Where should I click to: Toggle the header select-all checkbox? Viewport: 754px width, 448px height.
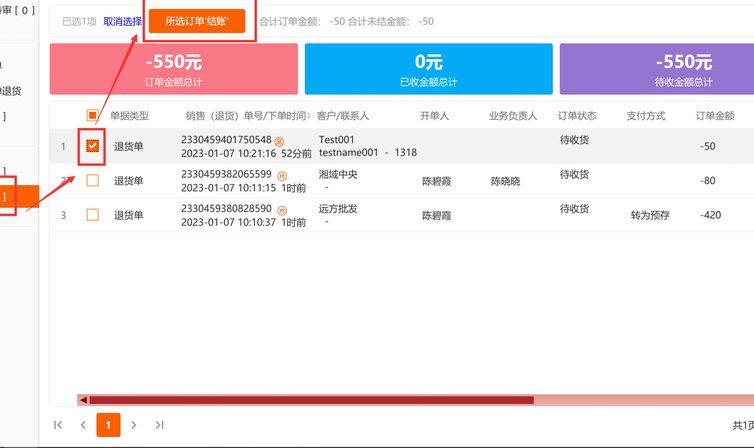coord(92,115)
